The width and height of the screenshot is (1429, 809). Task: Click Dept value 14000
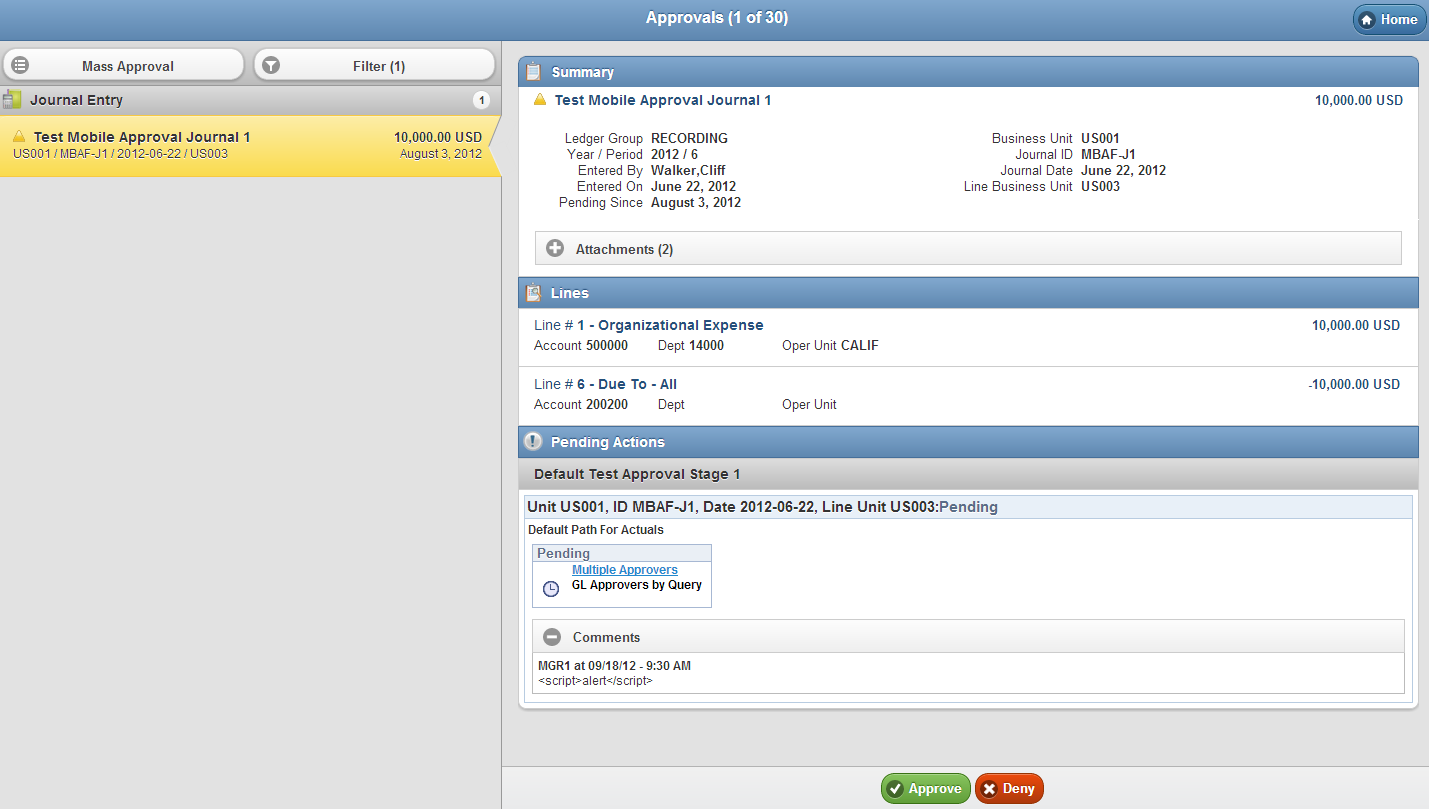coord(706,345)
